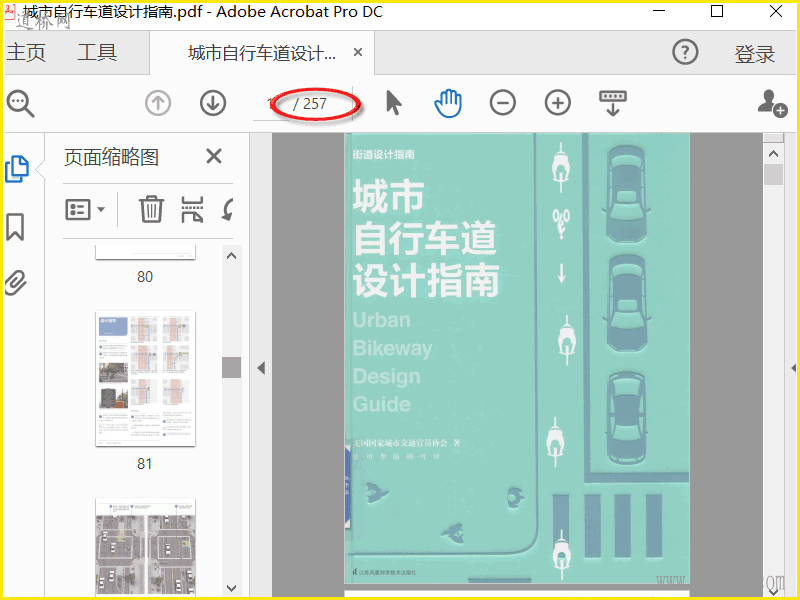Go to the next page with the down arrow
Viewport: 800px width, 600px height.
[x=213, y=104]
